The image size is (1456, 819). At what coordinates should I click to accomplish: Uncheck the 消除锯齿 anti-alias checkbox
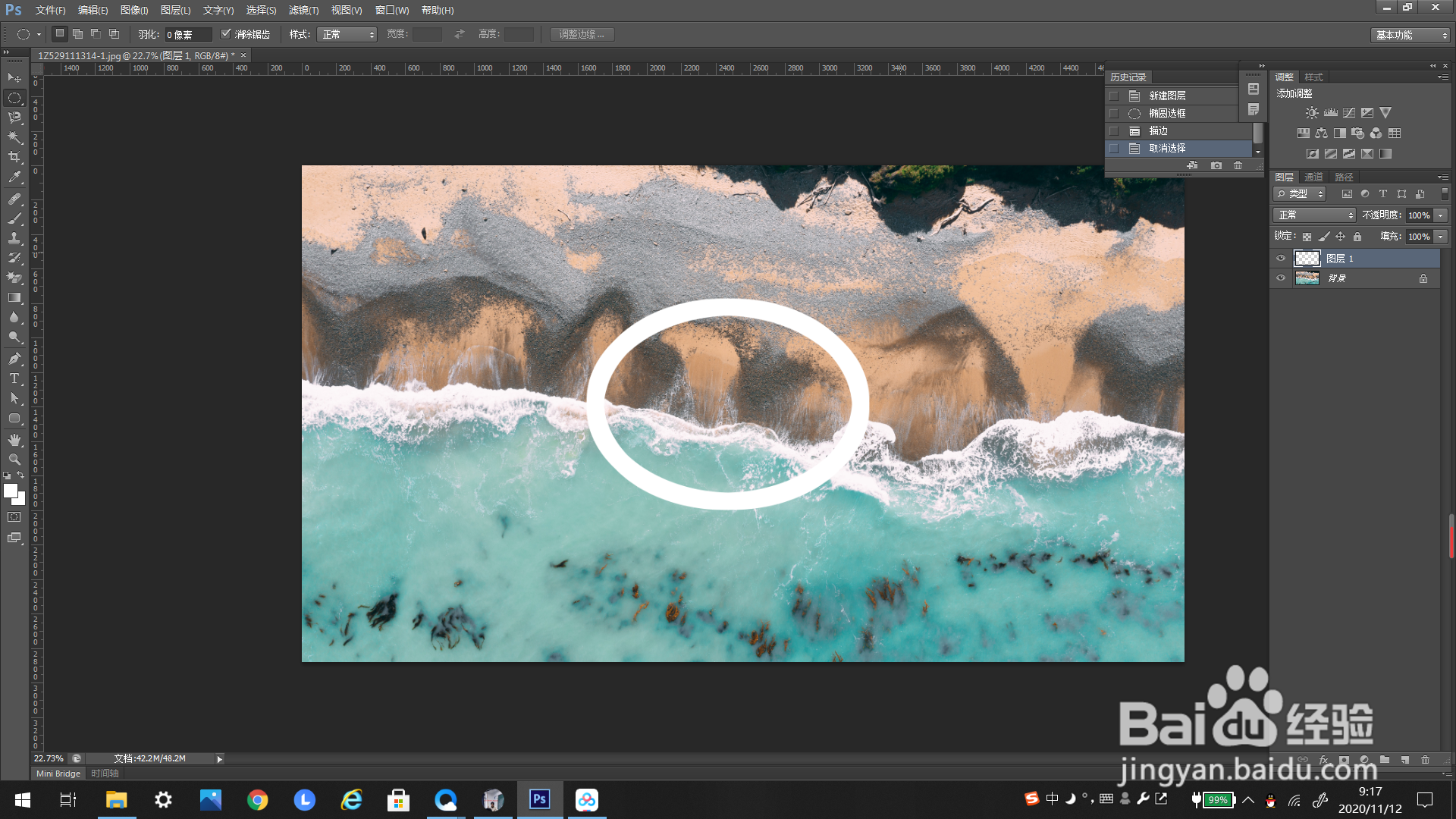point(225,34)
